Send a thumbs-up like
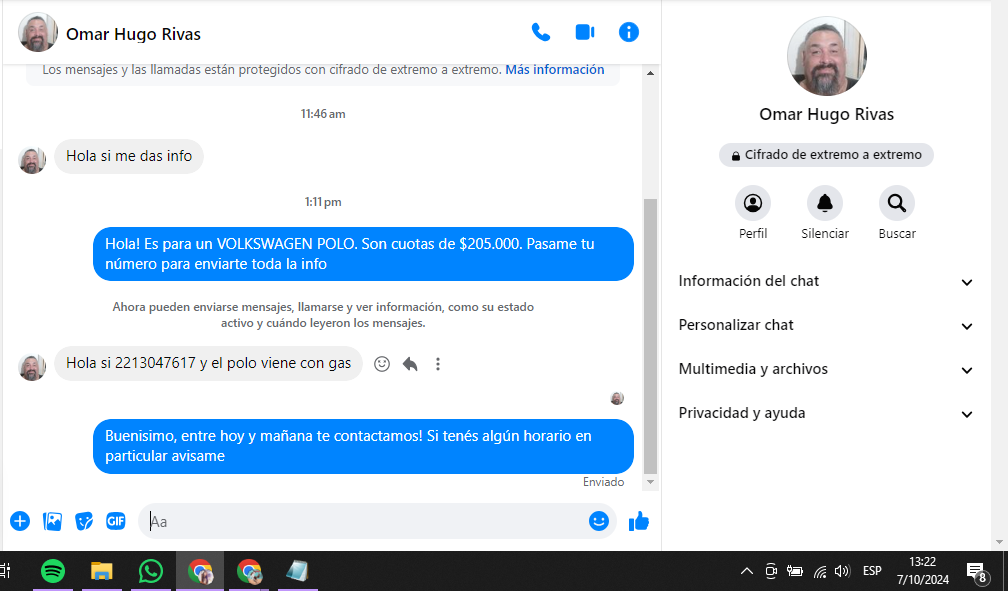Screen dimensions: 1008x591 [638, 521]
